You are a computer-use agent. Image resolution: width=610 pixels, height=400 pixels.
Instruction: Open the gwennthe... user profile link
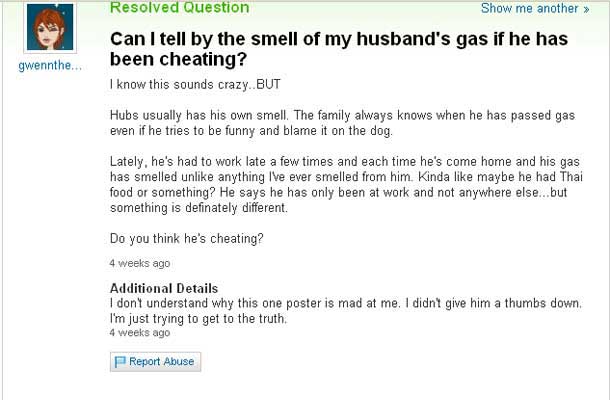(x=49, y=66)
